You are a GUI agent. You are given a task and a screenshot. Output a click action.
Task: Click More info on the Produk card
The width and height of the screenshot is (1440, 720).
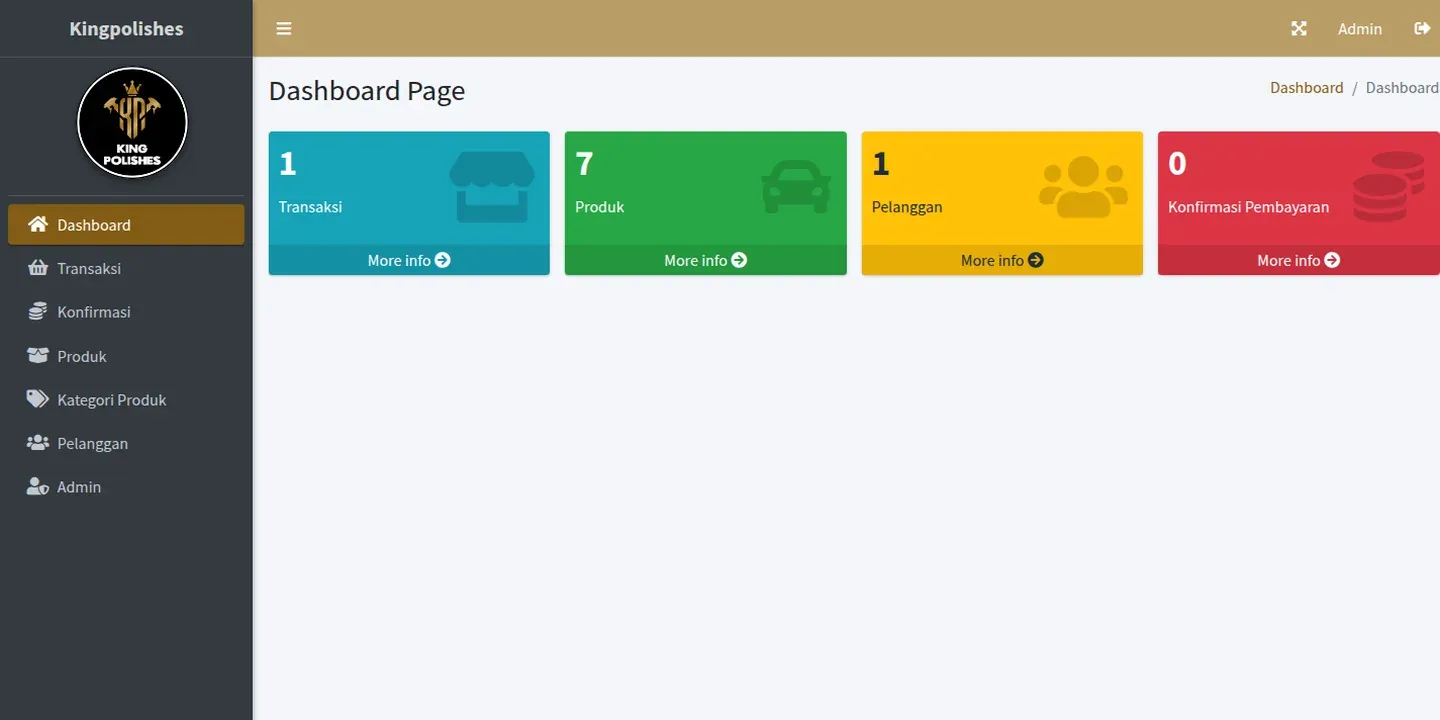coord(705,260)
